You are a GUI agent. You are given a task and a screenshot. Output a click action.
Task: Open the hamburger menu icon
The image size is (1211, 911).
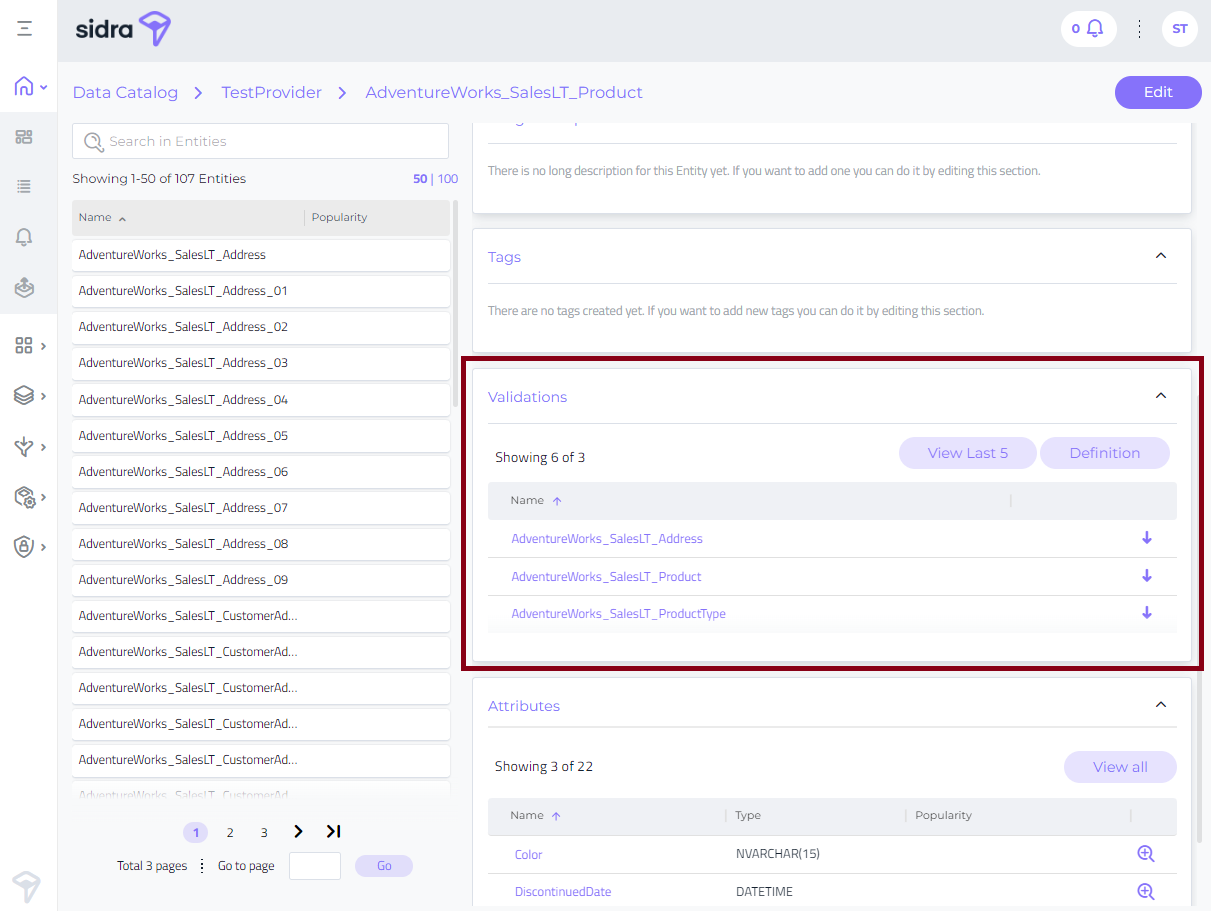pyautogui.click(x=24, y=29)
